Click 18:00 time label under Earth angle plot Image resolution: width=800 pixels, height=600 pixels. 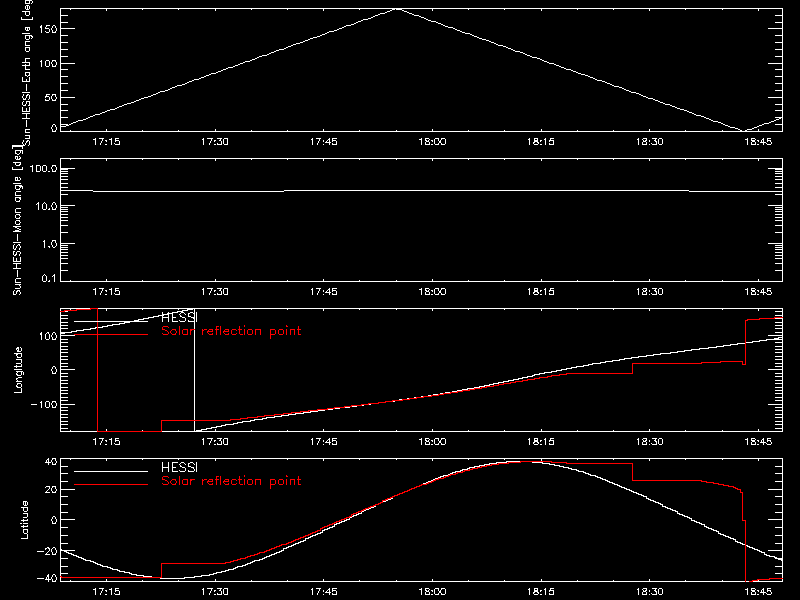[x=432, y=142]
